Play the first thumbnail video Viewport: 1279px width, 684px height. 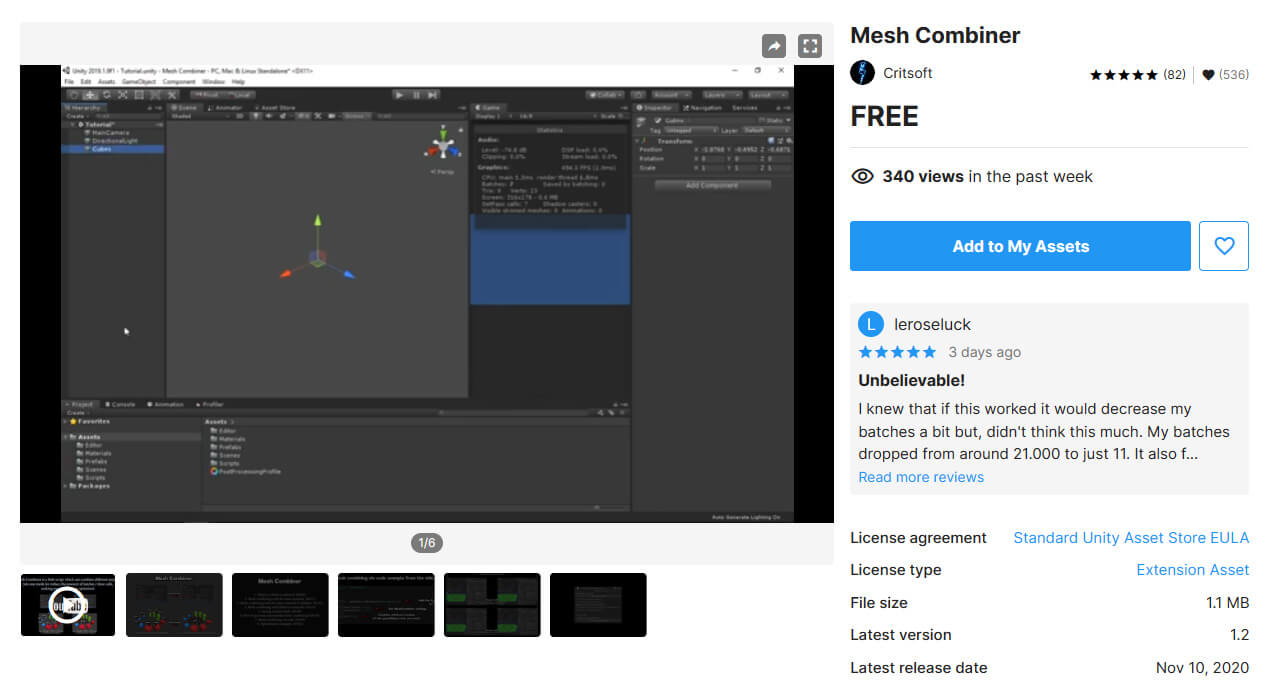68,605
